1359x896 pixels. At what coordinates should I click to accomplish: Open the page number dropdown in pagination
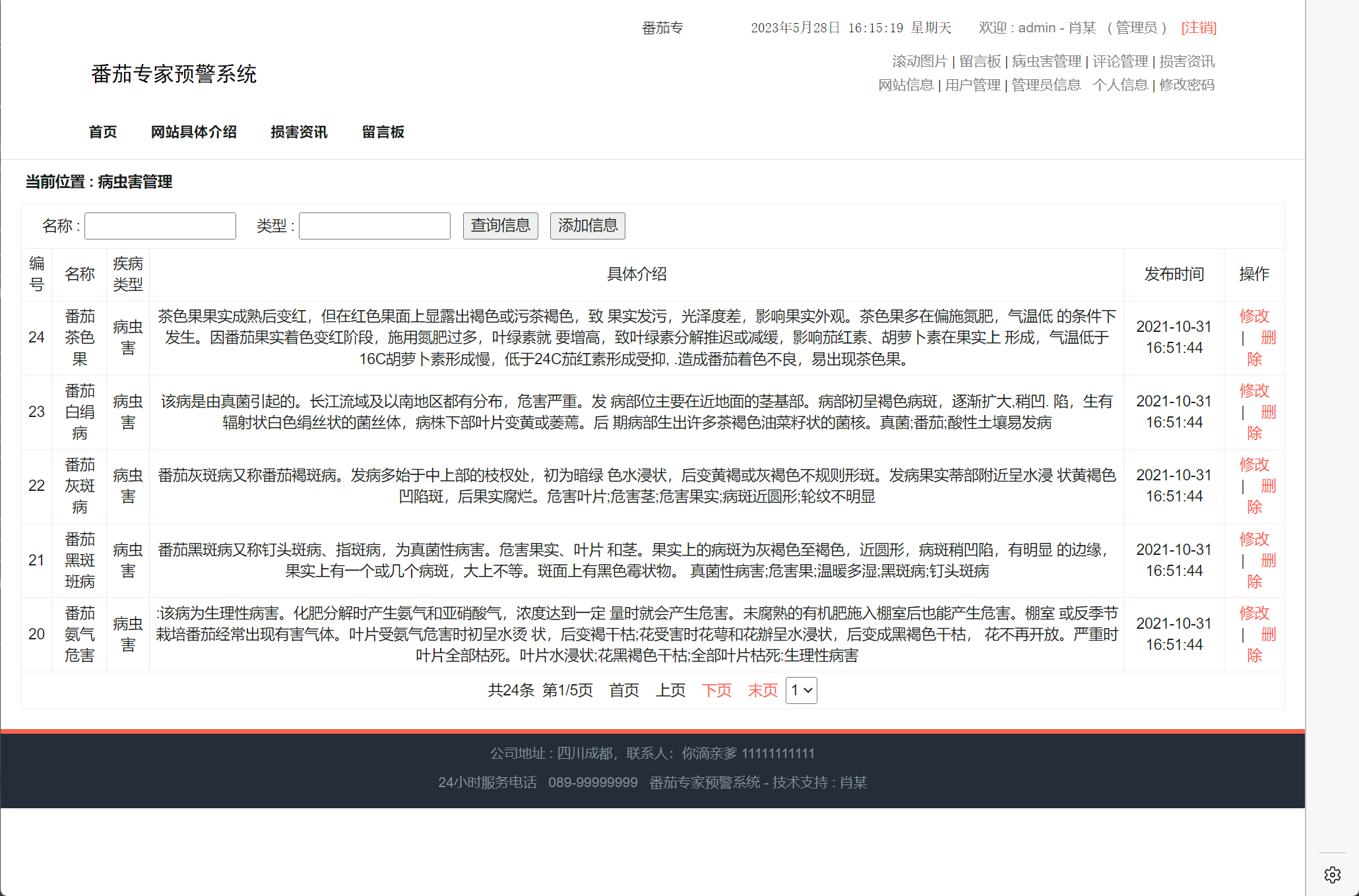click(x=800, y=690)
